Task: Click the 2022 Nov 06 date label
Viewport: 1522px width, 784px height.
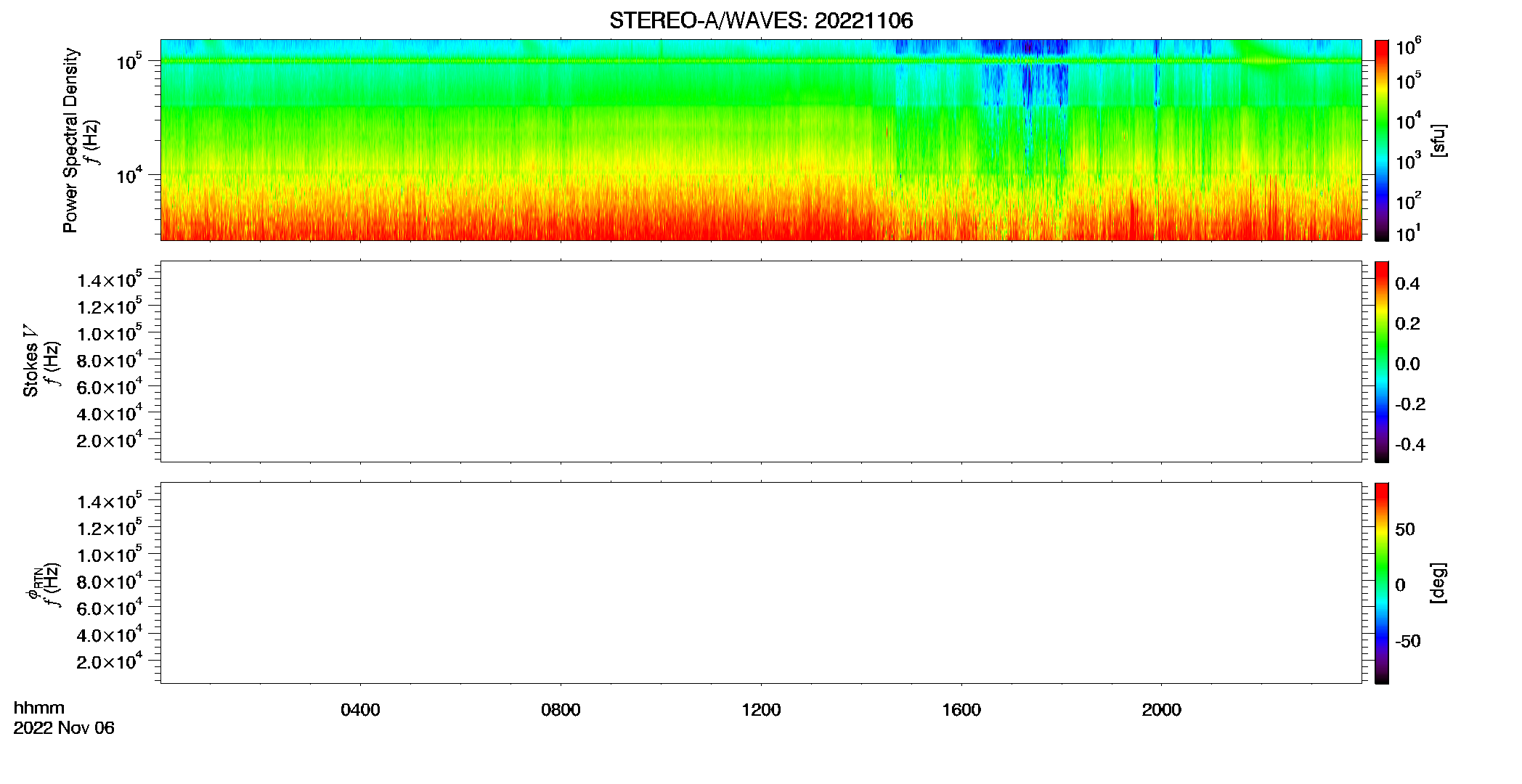Action: [64, 728]
